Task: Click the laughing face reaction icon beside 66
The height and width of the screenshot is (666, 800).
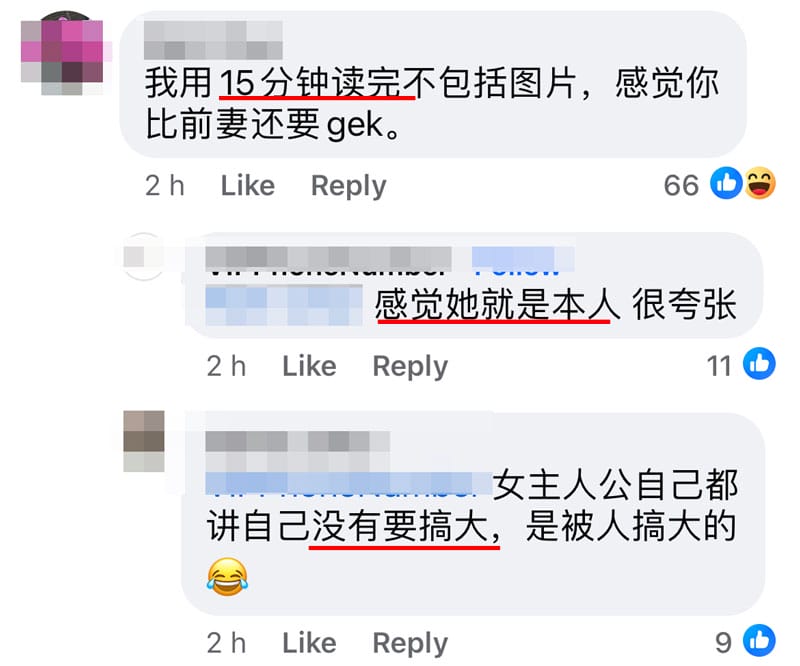Action: (760, 183)
